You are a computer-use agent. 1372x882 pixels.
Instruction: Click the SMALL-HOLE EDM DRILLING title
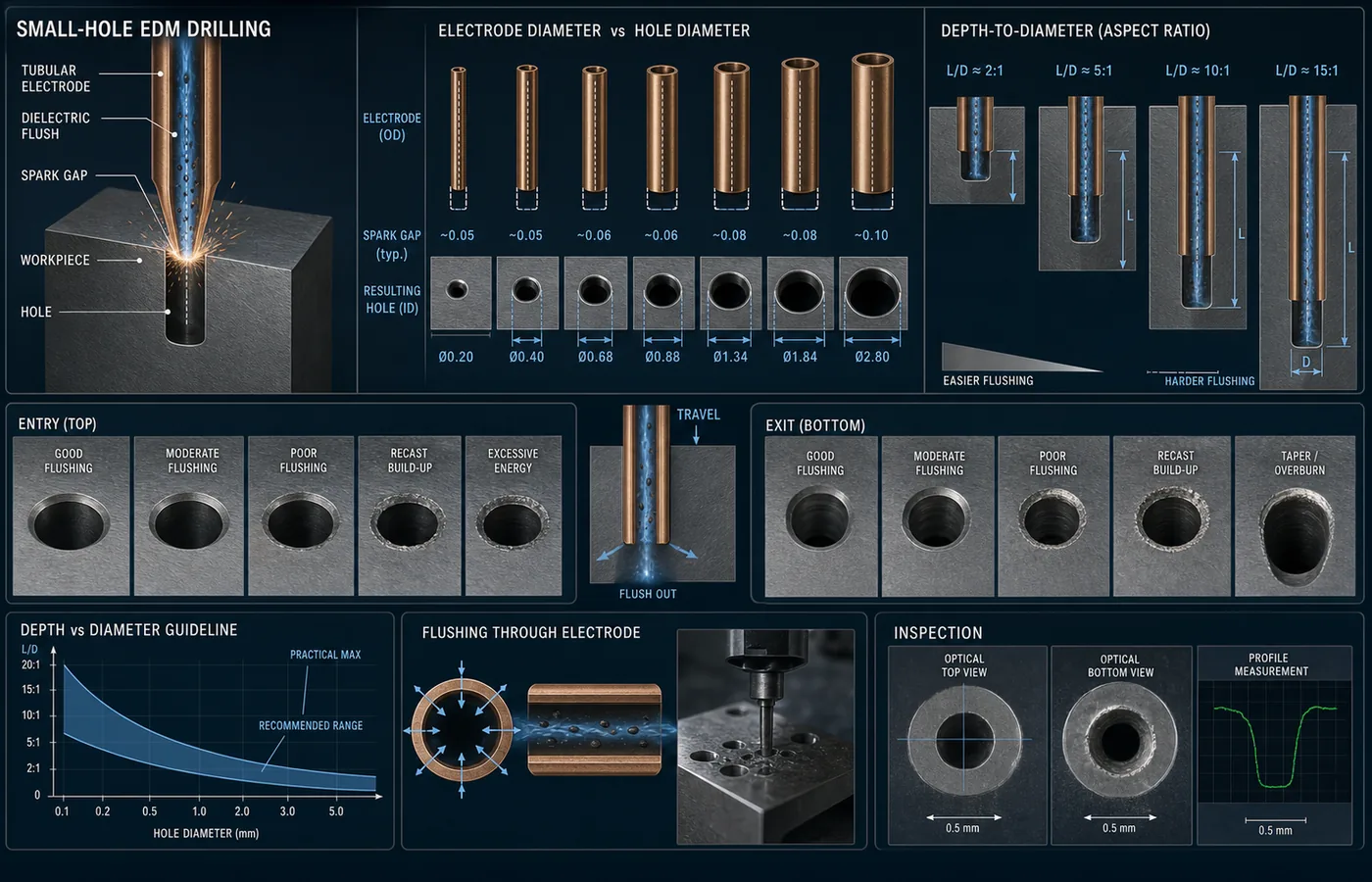pyautogui.click(x=144, y=28)
